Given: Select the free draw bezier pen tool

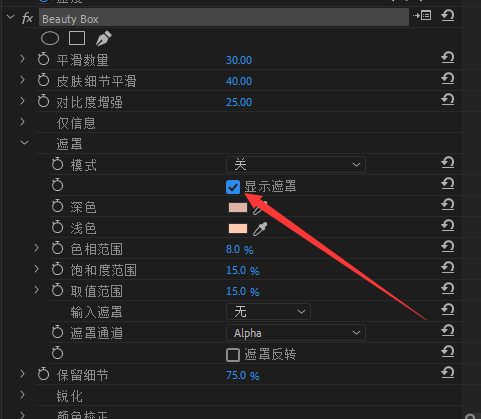Looking at the screenshot, I should click(104, 38).
